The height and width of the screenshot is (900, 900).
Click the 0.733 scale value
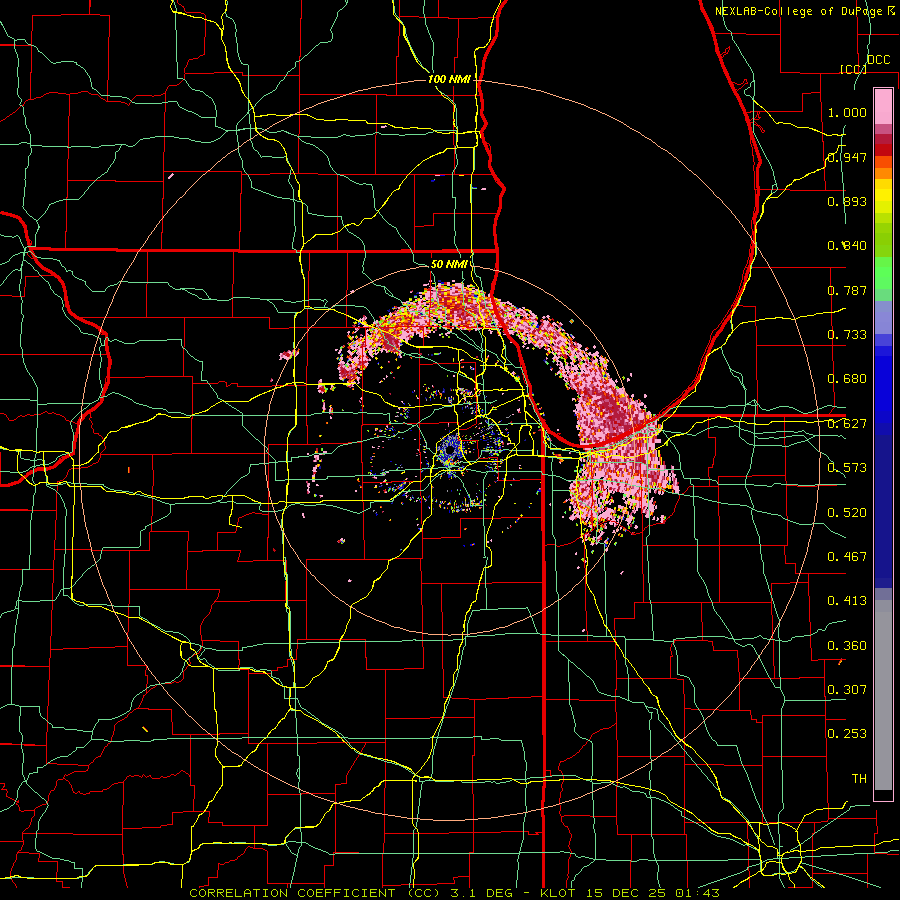847,335
